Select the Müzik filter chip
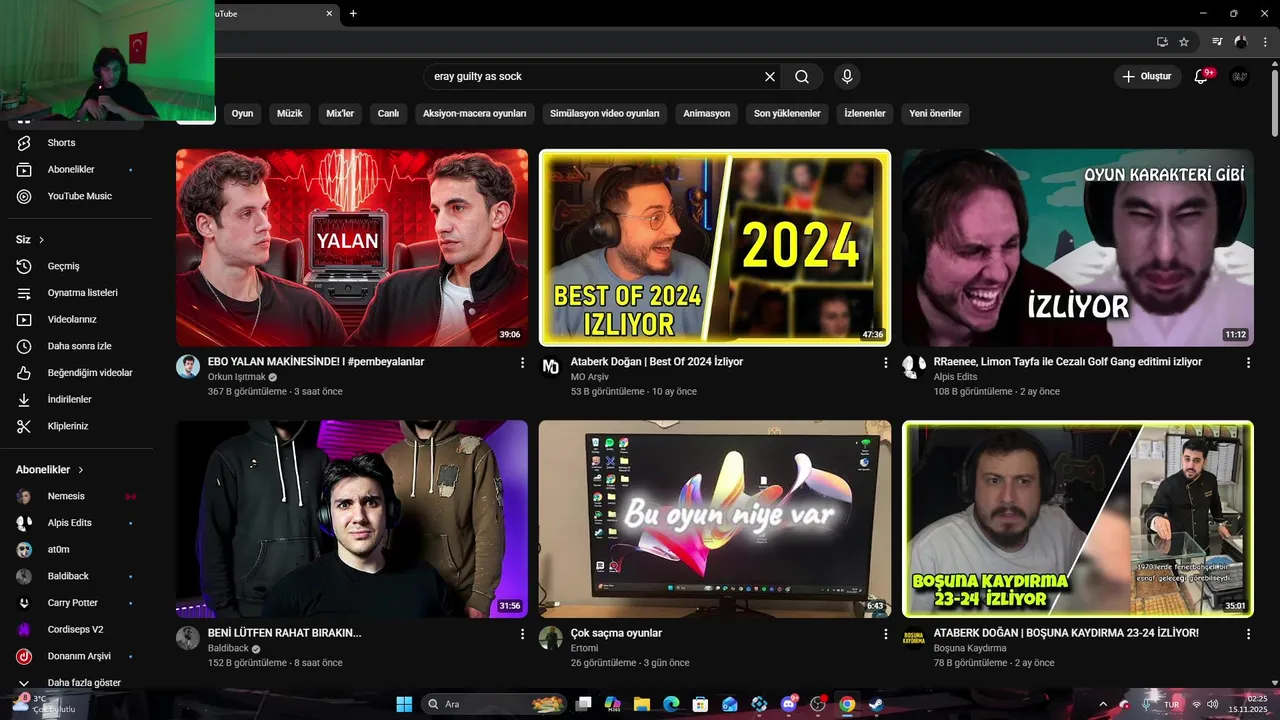This screenshot has width=1280, height=720. click(289, 114)
